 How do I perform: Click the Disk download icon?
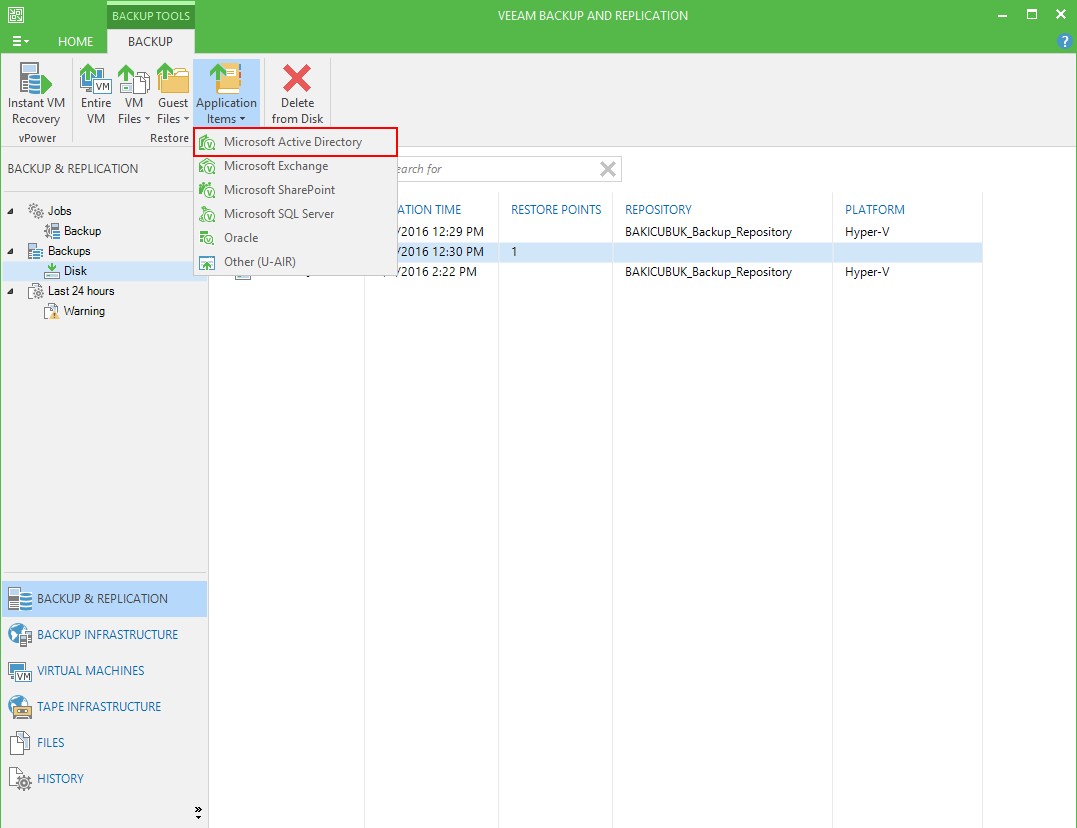tap(52, 271)
